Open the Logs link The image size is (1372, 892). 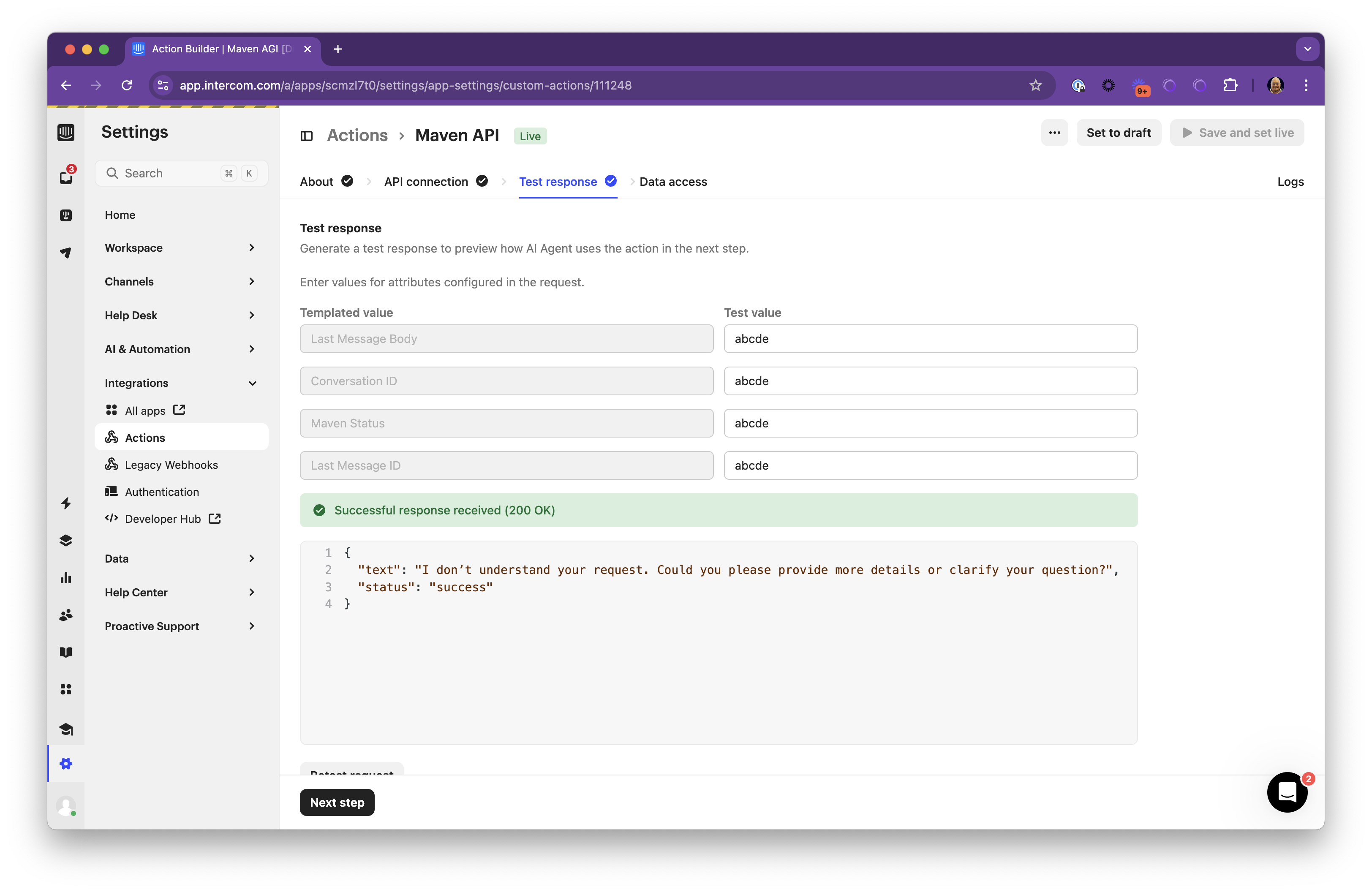pos(1290,182)
